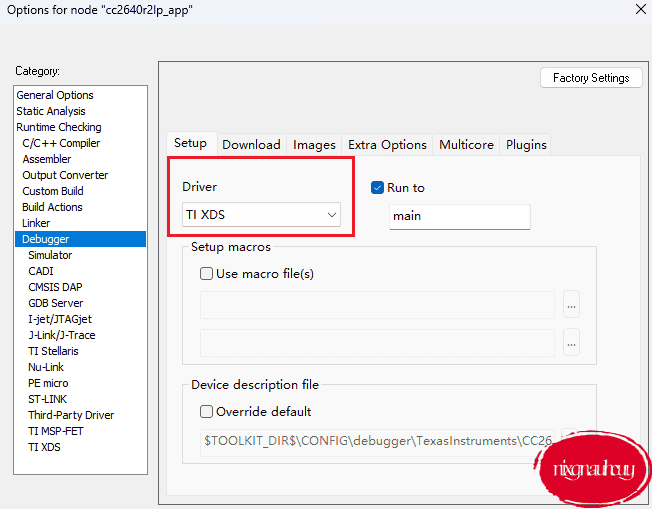Open the Images tab
The height and width of the screenshot is (509, 652).
click(314, 144)
